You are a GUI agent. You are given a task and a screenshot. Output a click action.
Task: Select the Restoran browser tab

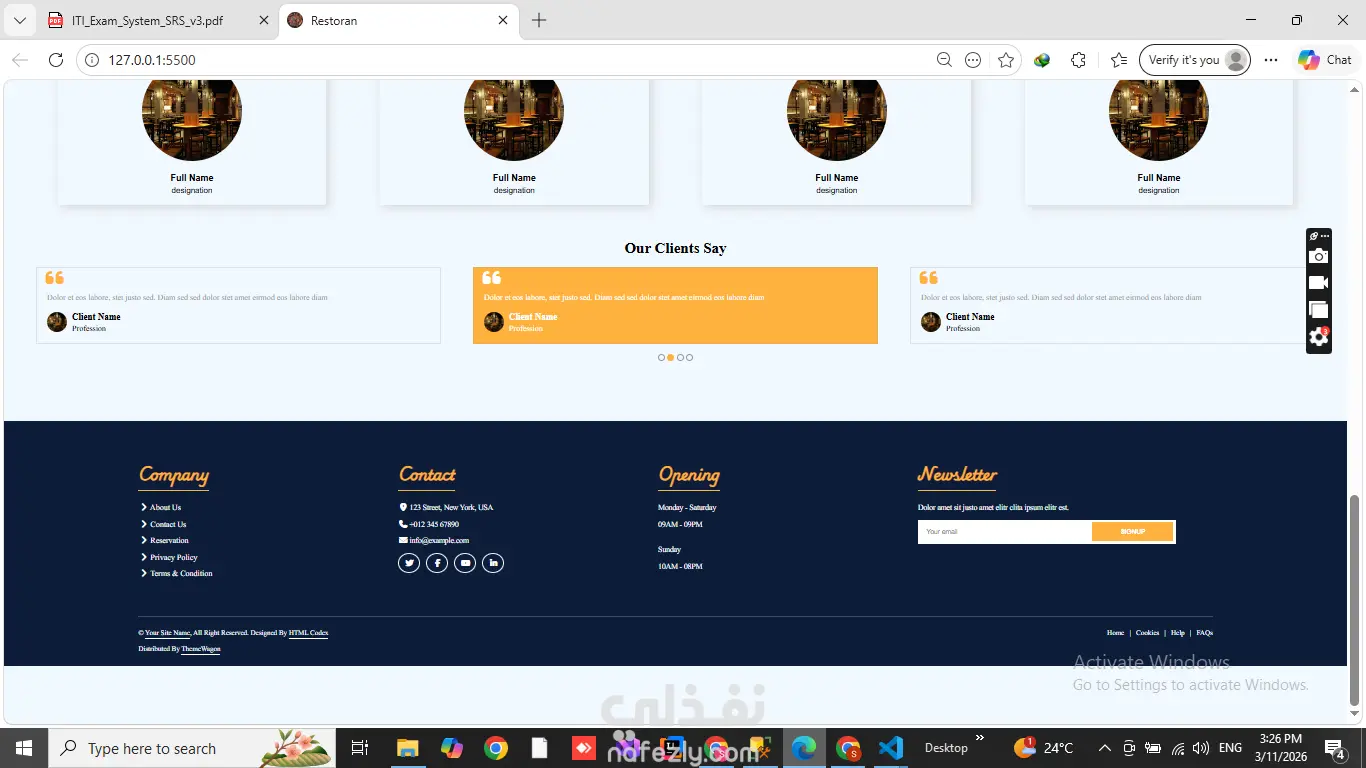(398, 20)
